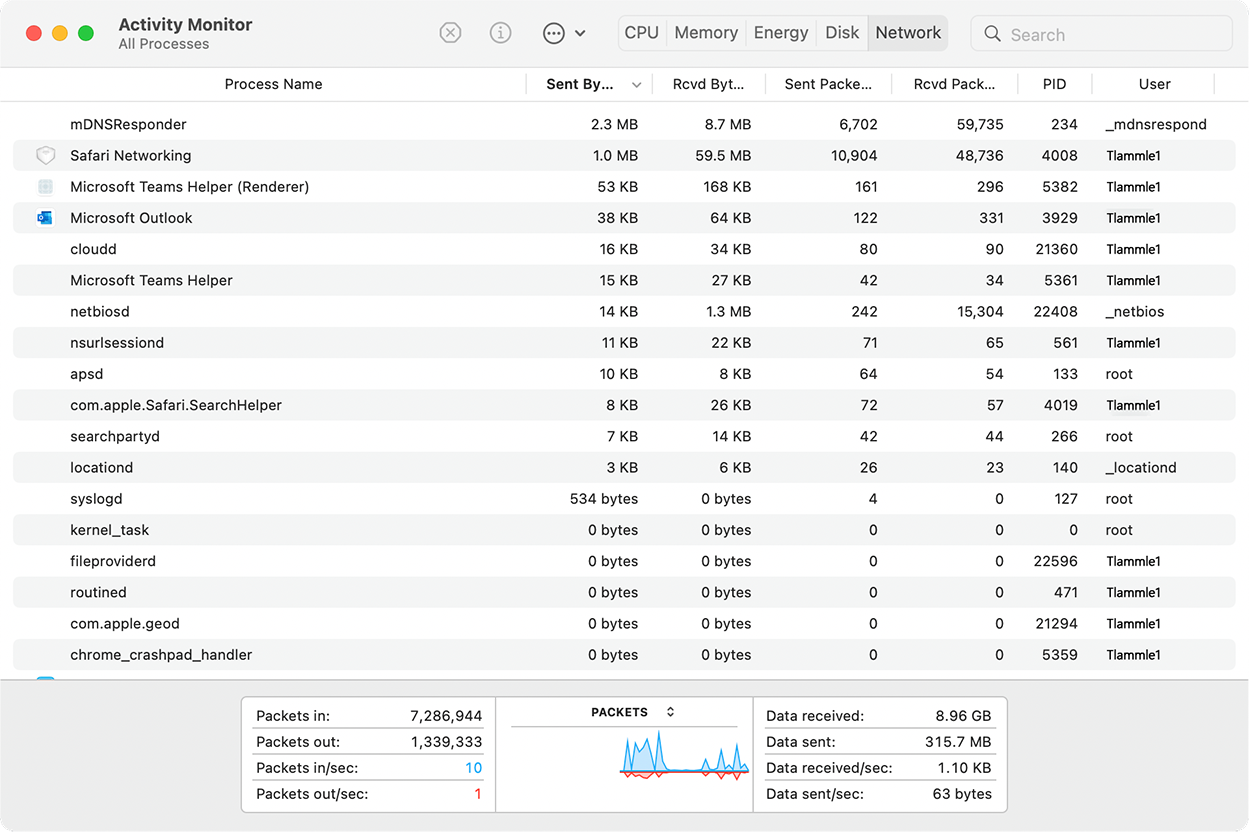Viewport: 1250px width, 832px height.
Task: Open the Inspect process info icon
Action: point(500,32)
